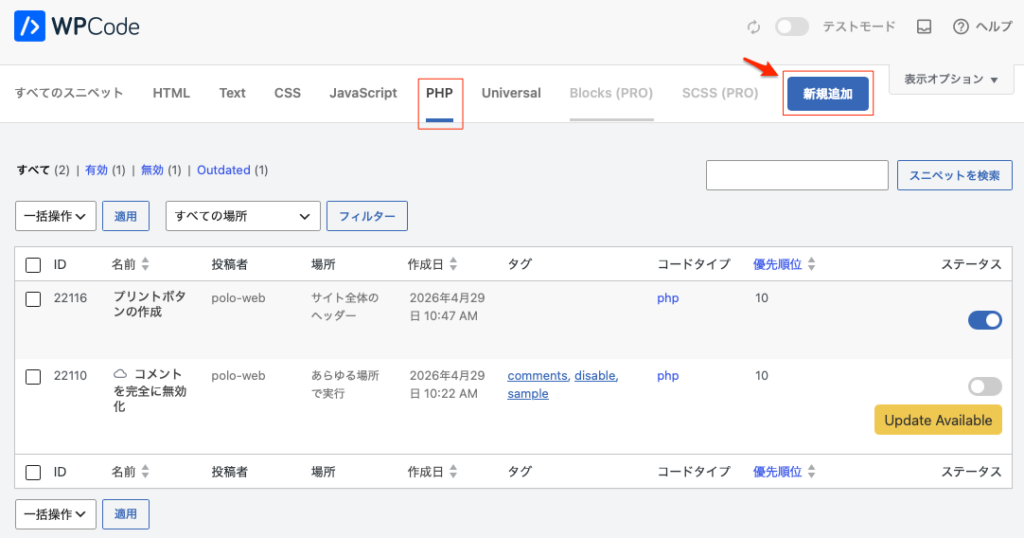Switch to the HTML tab
Image resolution: width=1024 pixels, height=538 pixels.
171,93
